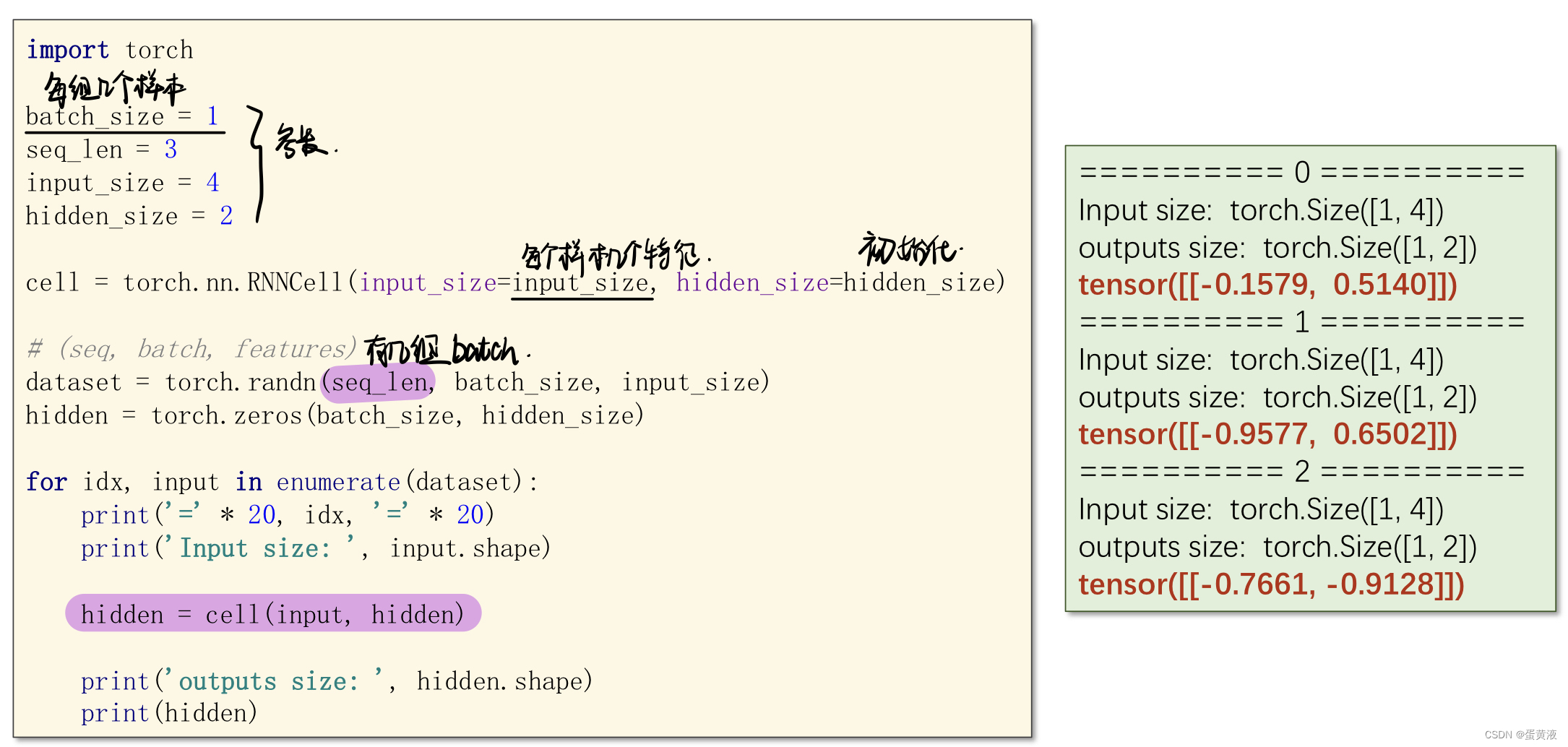Click the 'seq_len = 3' assignment
The height and width of the screenshot is (747, 1568).
(101, 150)
